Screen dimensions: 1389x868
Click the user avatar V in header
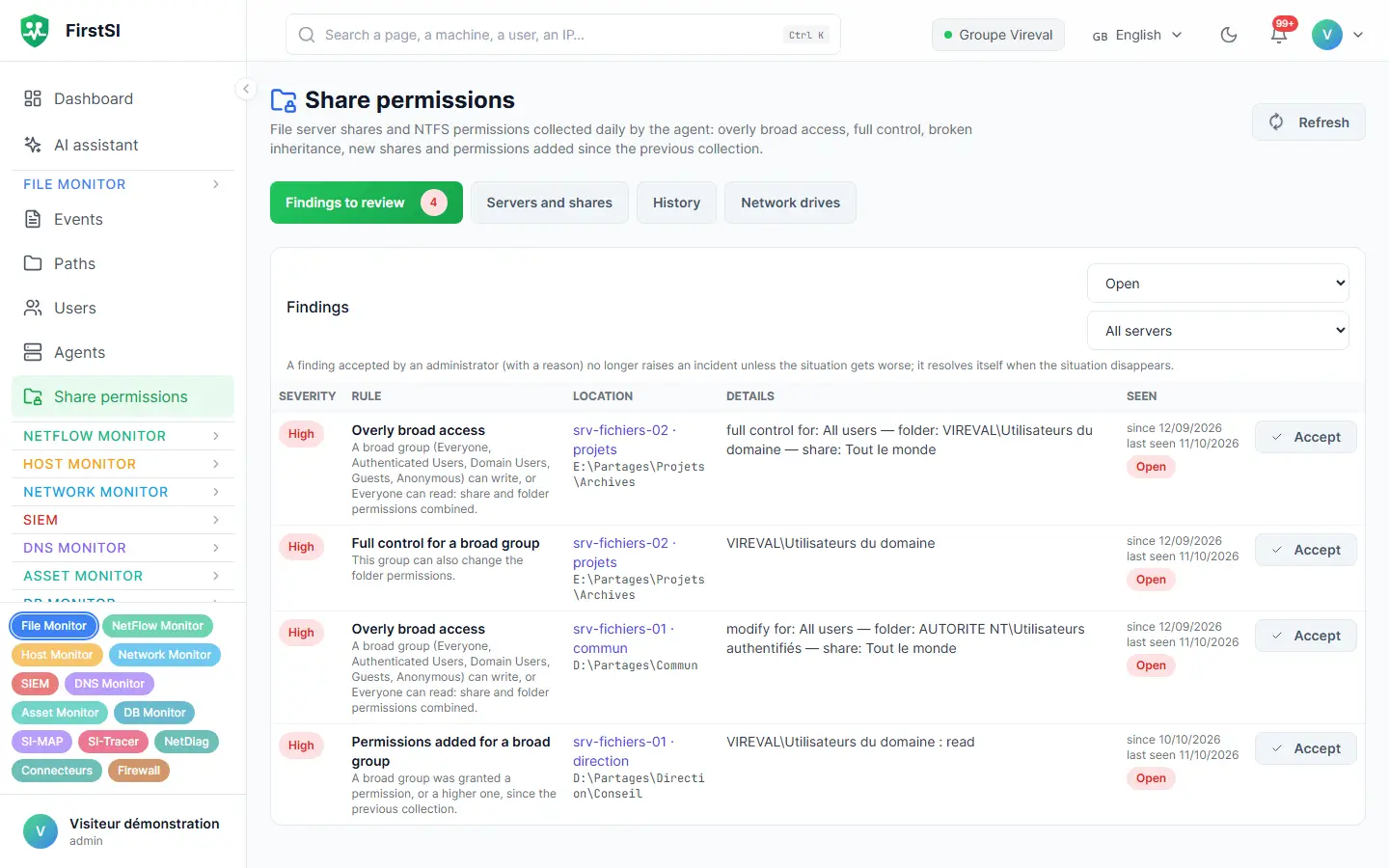point(1327,35)
